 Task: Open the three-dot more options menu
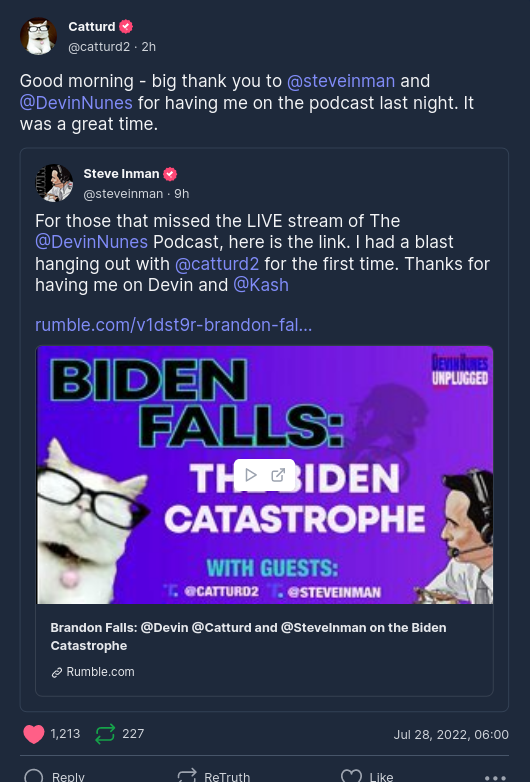(495, 778)
